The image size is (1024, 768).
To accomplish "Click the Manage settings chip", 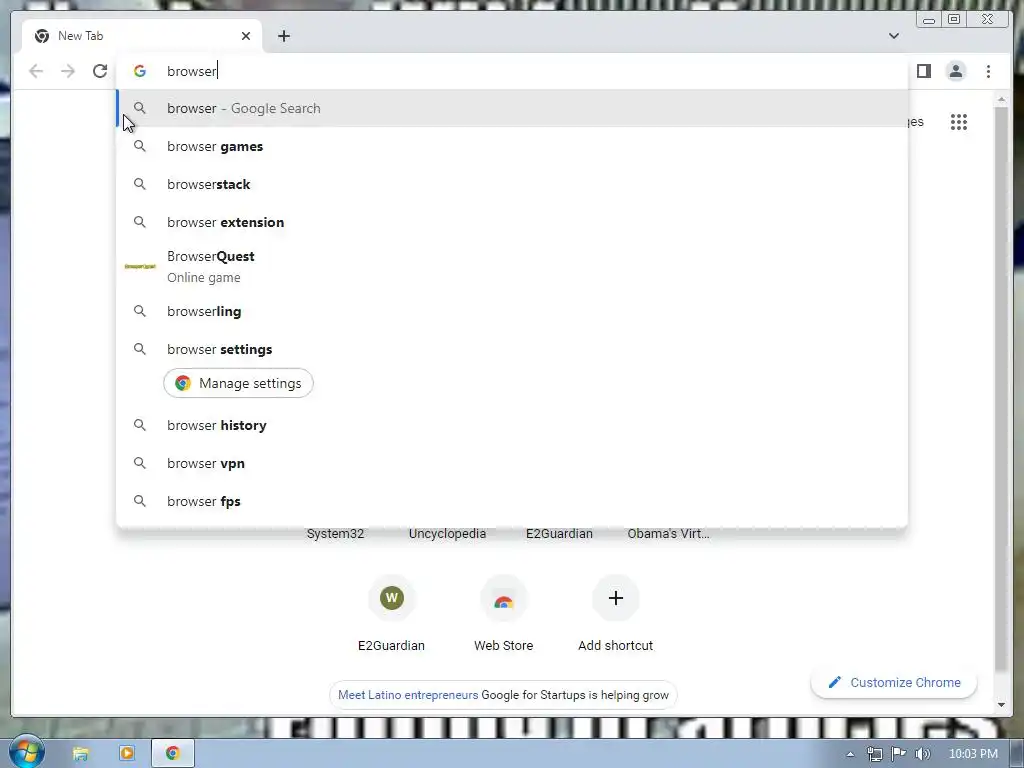I will pyautogui.click(x=238, y=383).
